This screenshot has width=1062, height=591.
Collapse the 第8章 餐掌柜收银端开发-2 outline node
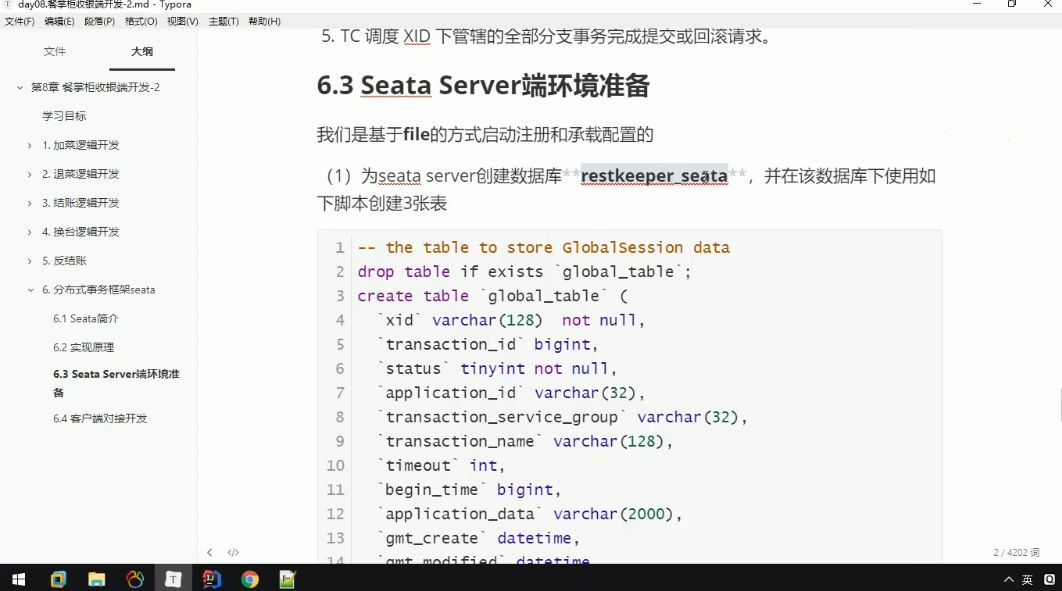pyautogui.click(x=20, y=87)
